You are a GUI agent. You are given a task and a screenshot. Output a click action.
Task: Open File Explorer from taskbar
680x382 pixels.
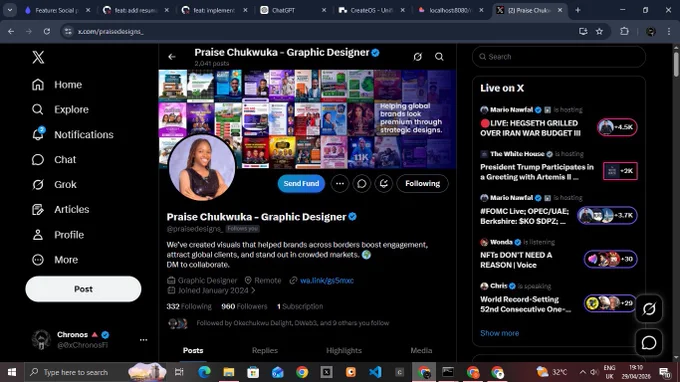tap(229, 372)
